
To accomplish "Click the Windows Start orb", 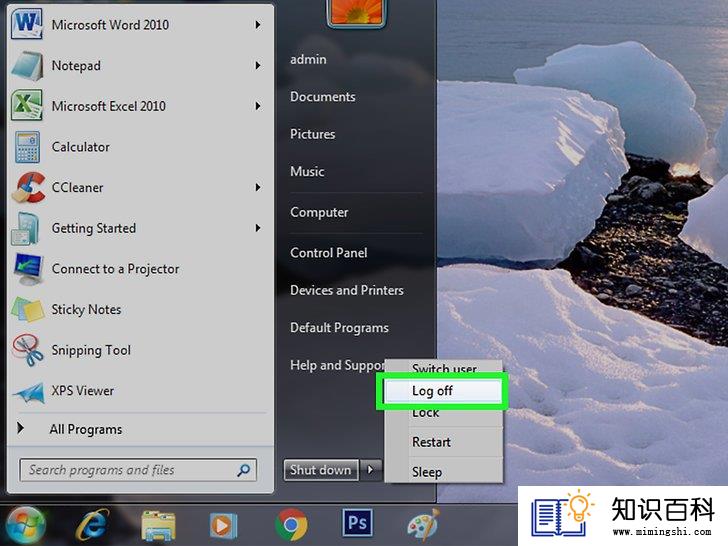I will click(x=26, y=525).
